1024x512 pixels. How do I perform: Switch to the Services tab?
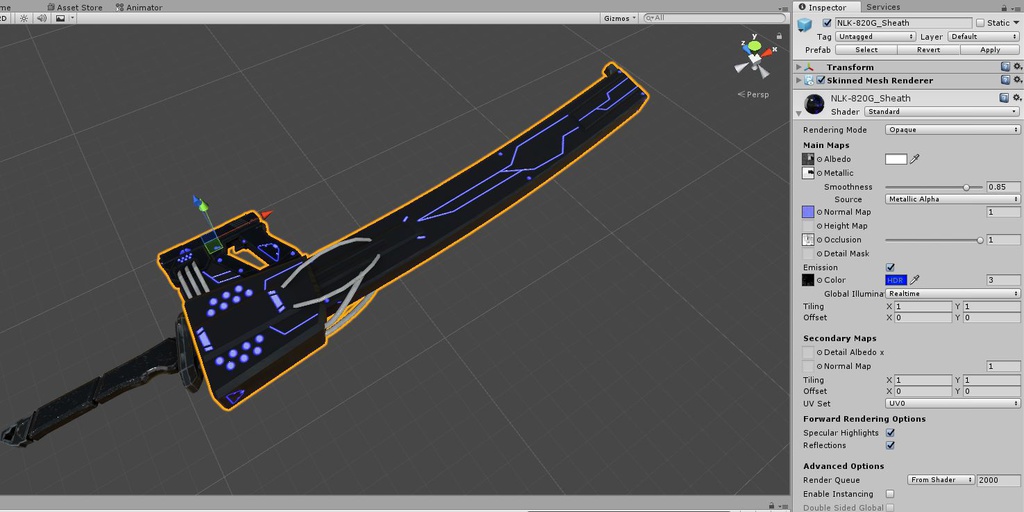(883, 7)
